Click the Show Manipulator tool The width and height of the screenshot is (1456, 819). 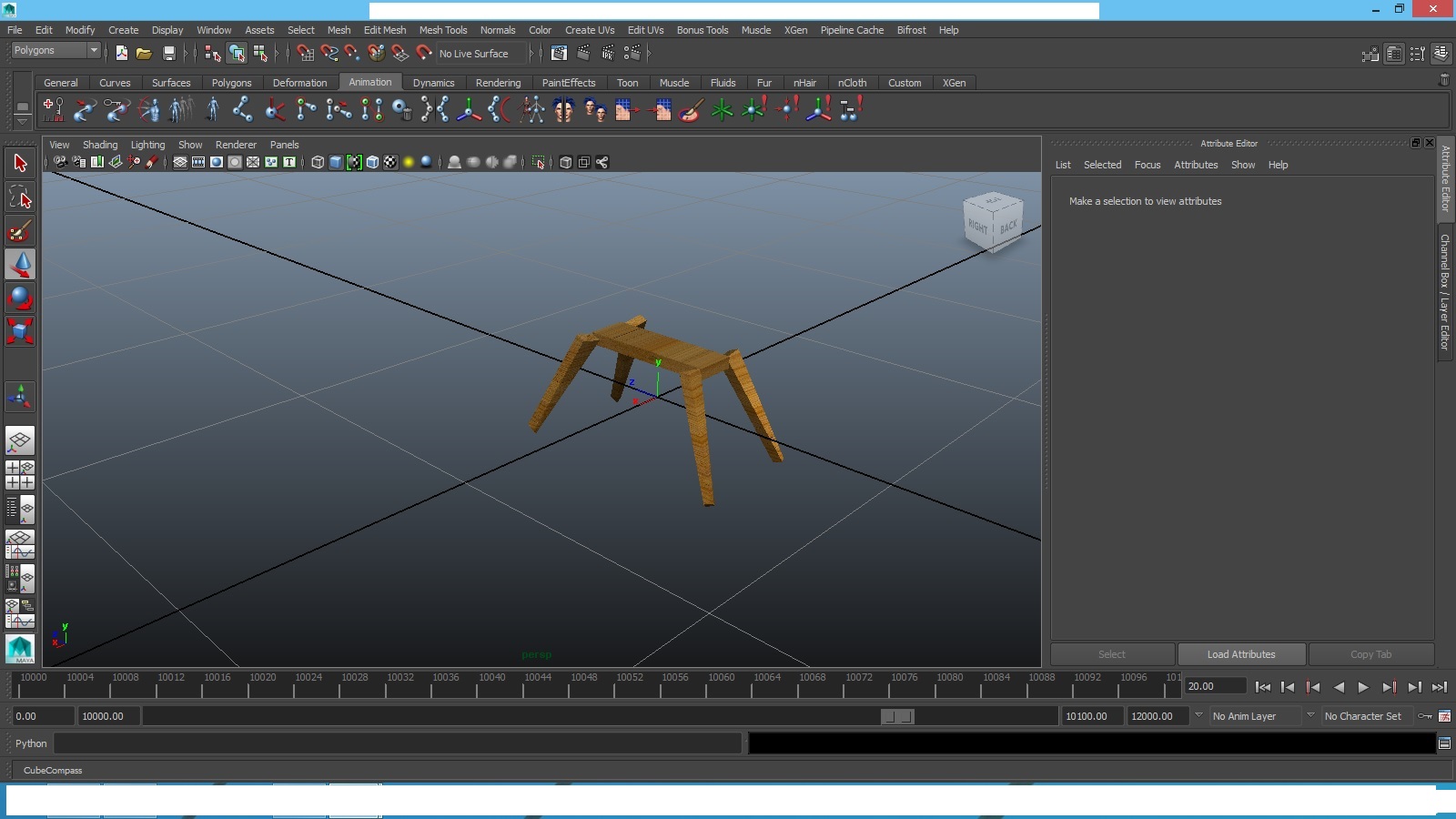pos(20,397)
